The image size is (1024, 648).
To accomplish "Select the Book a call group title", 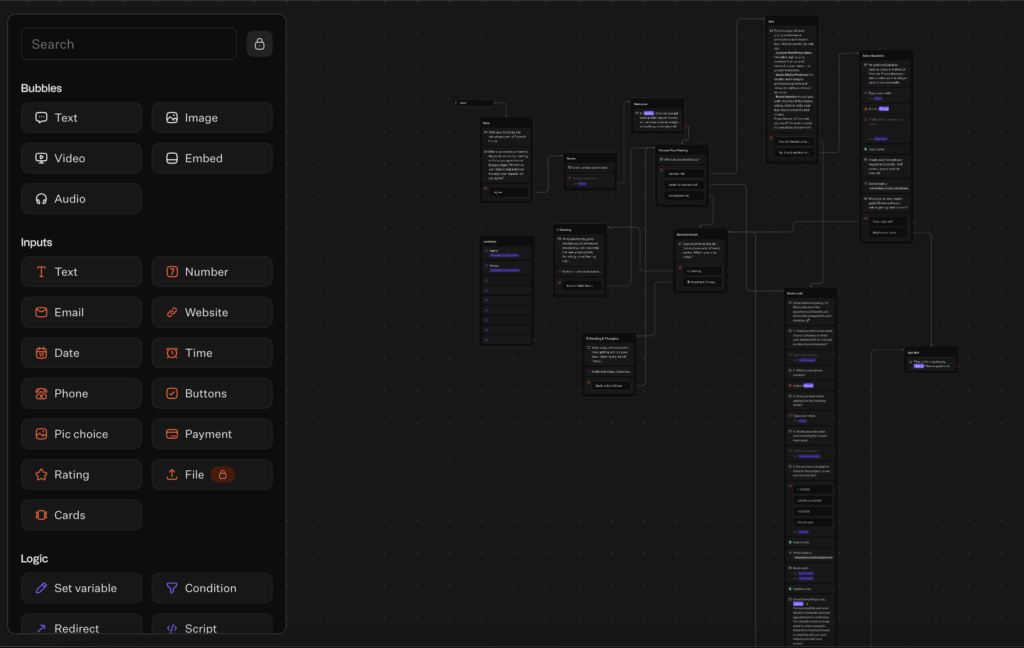I will click(795, 293).
